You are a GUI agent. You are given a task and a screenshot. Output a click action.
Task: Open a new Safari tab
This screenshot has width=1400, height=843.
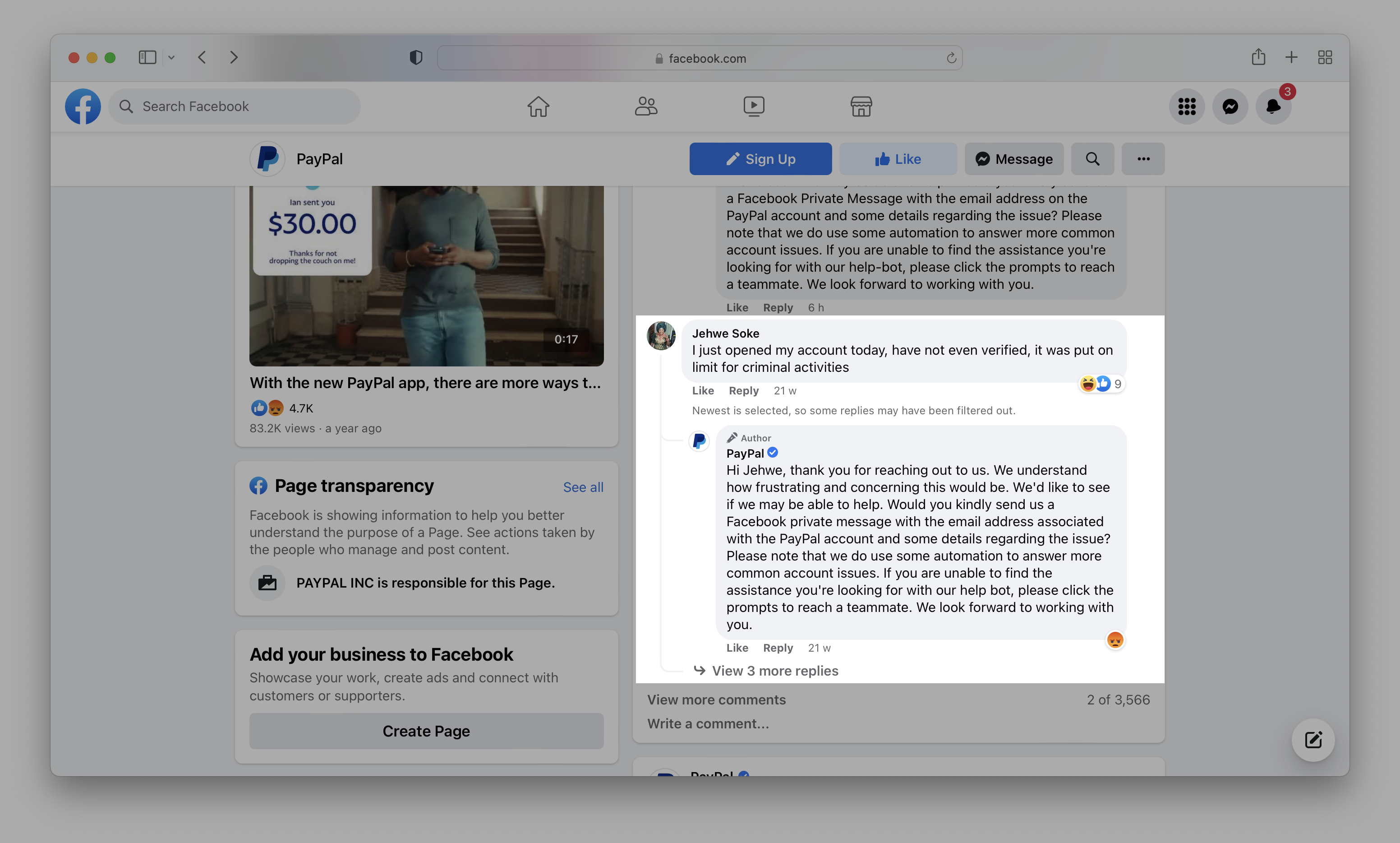[1291, 57]
